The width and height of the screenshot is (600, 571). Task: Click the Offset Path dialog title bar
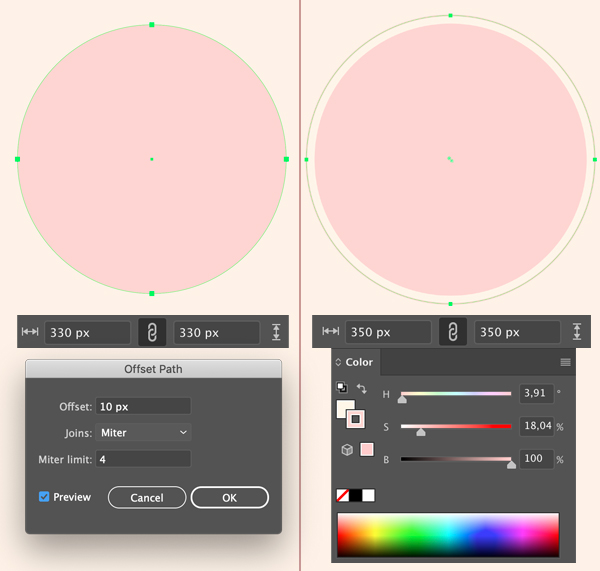(153, 369)
